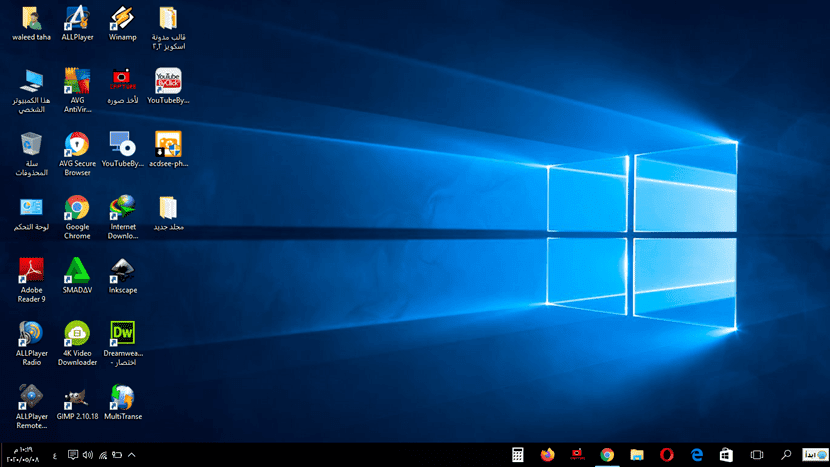Switch input language via ع indicator

(55, 455)
